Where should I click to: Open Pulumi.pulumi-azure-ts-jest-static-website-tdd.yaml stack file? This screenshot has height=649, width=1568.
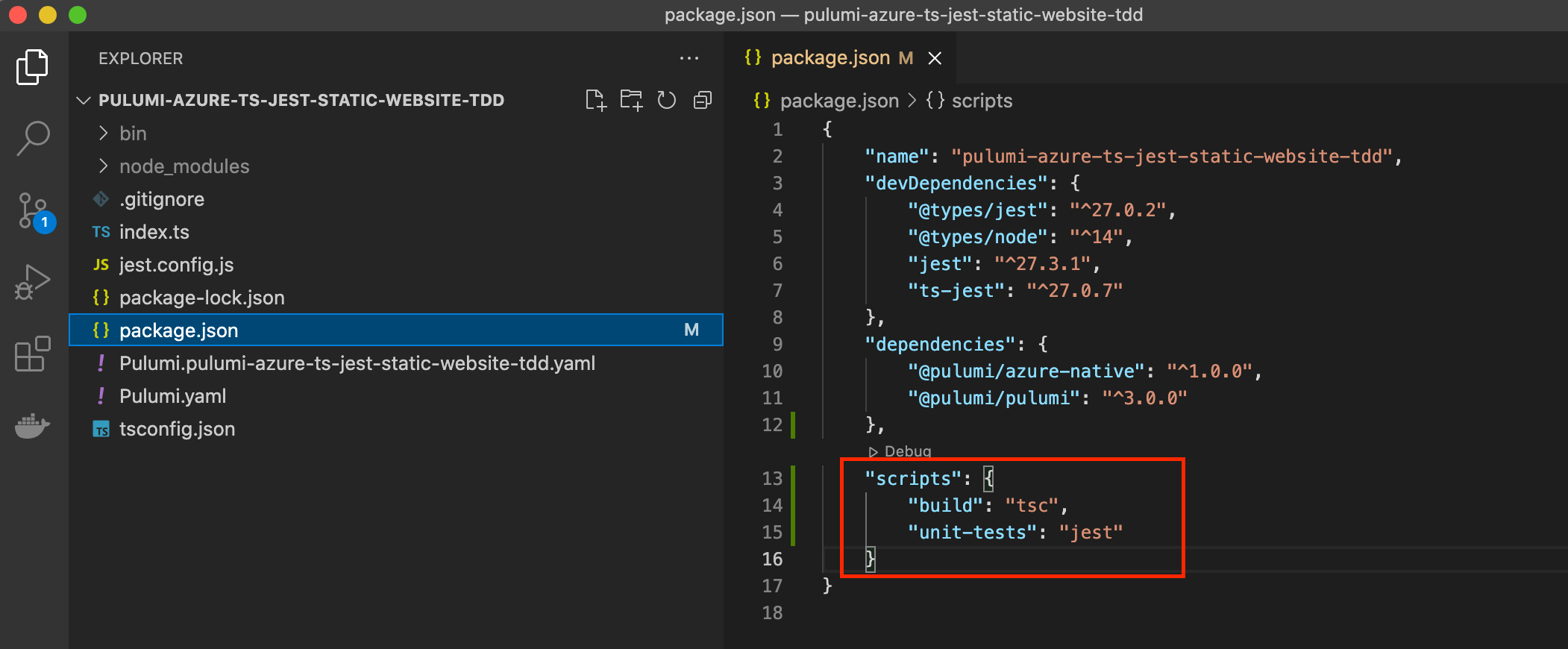pos(396,363)
